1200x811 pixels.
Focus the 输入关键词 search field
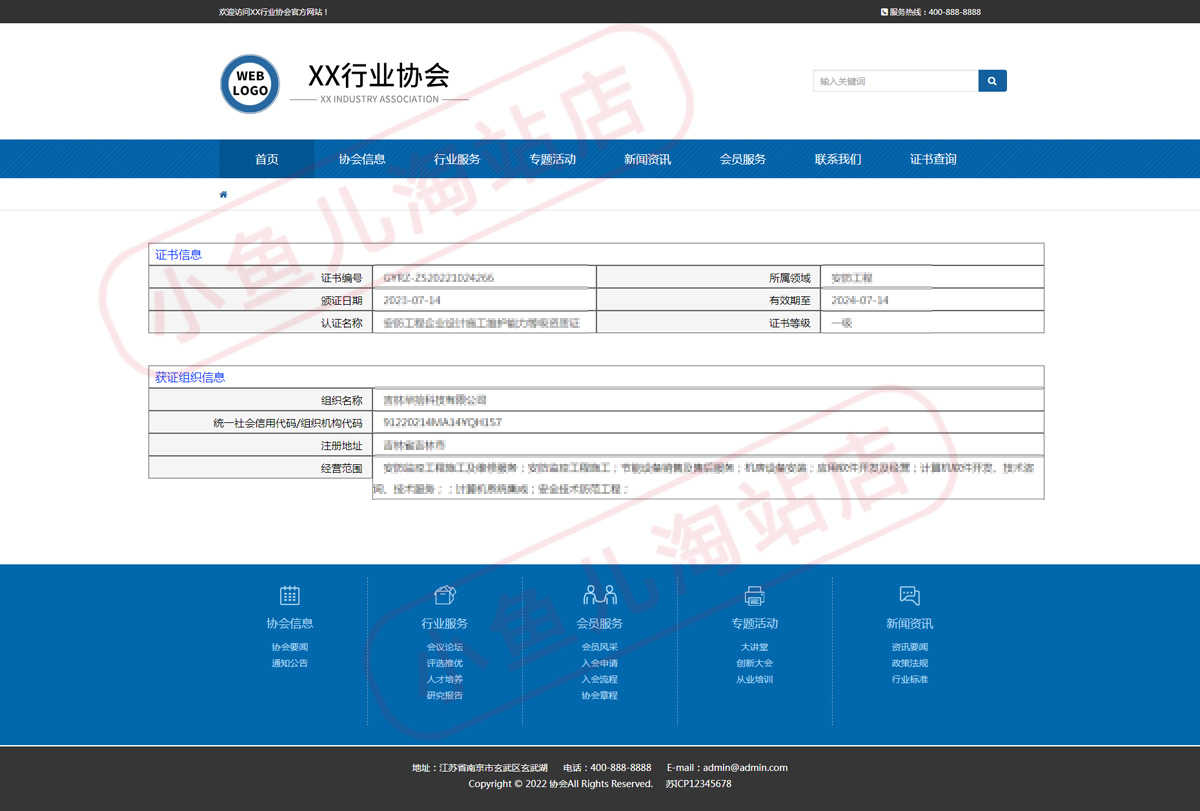(x=895, y=81)
